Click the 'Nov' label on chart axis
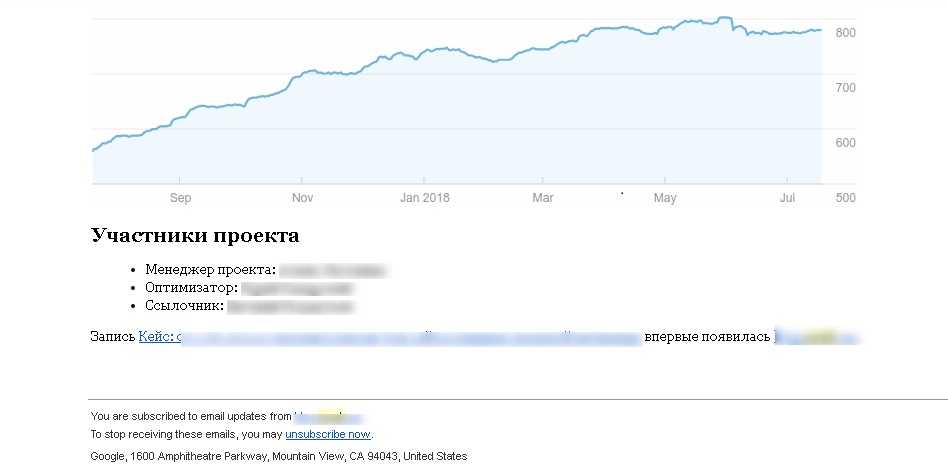948x473 pixels. click(x=302, y=198)
